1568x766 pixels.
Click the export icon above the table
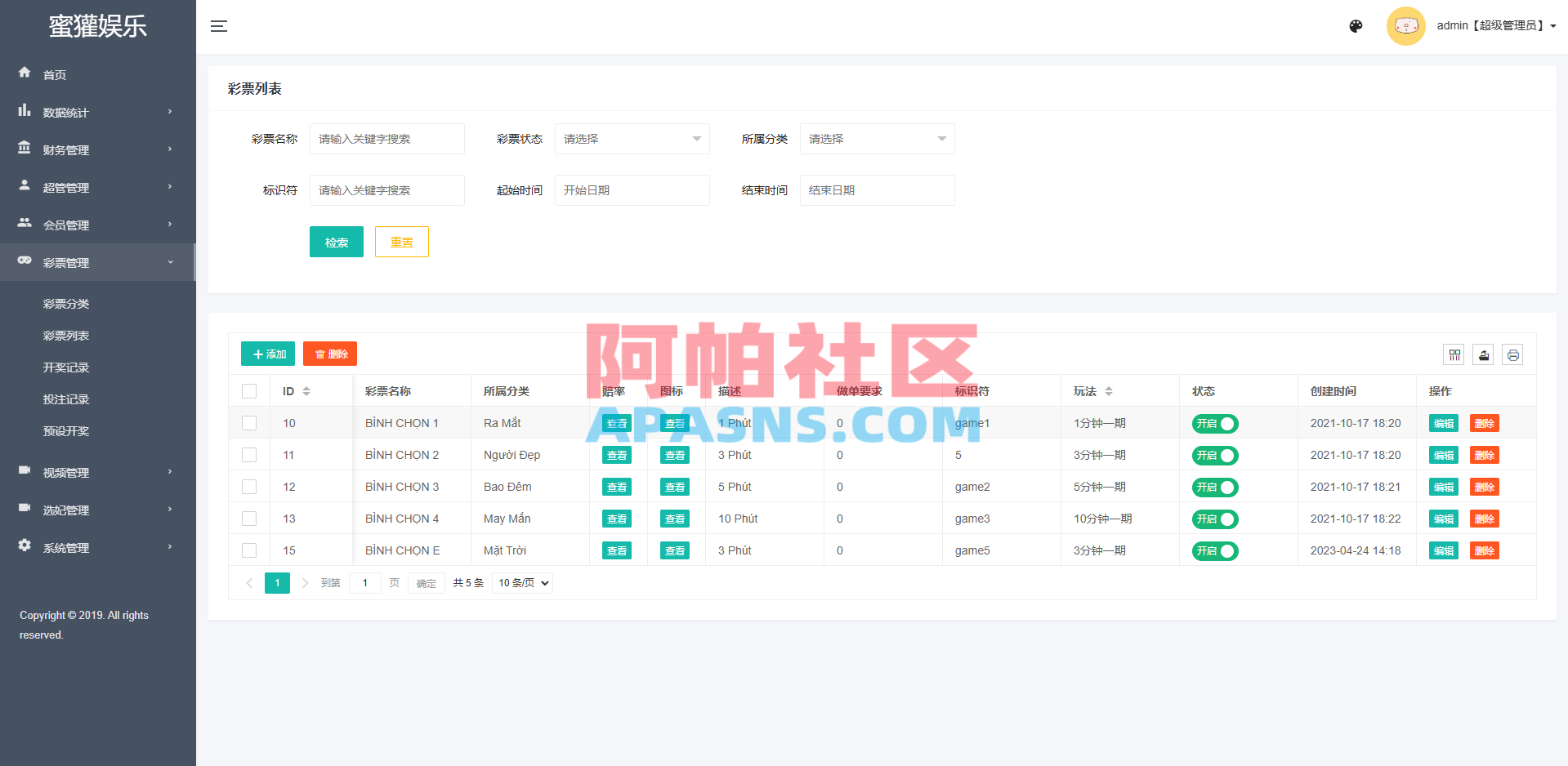click(1483, 354)
